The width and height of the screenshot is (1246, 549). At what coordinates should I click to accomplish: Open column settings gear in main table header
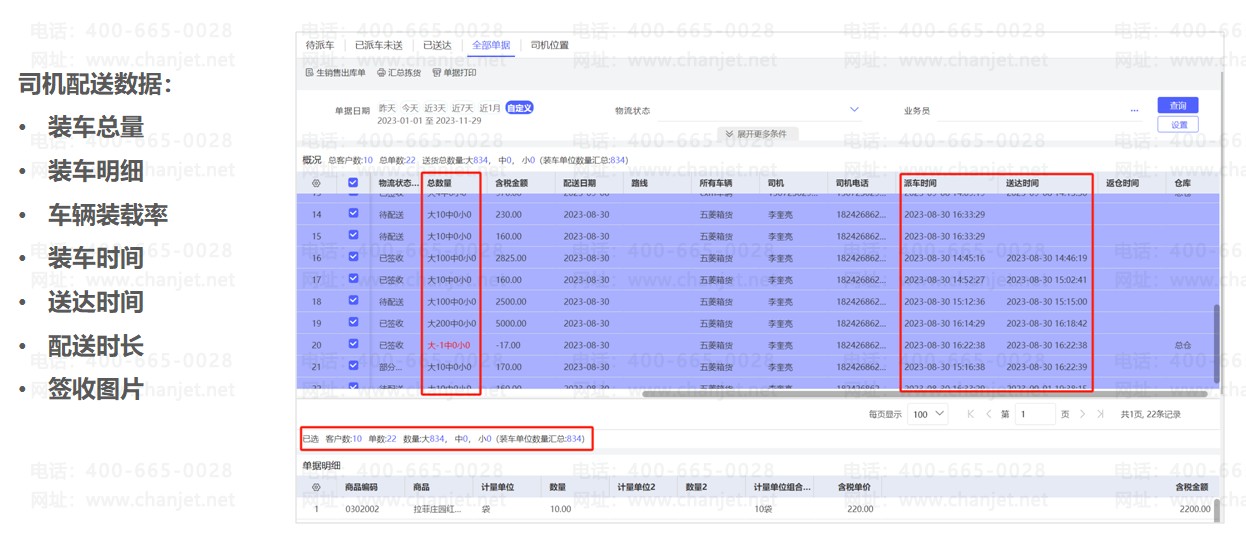point(317,183)
